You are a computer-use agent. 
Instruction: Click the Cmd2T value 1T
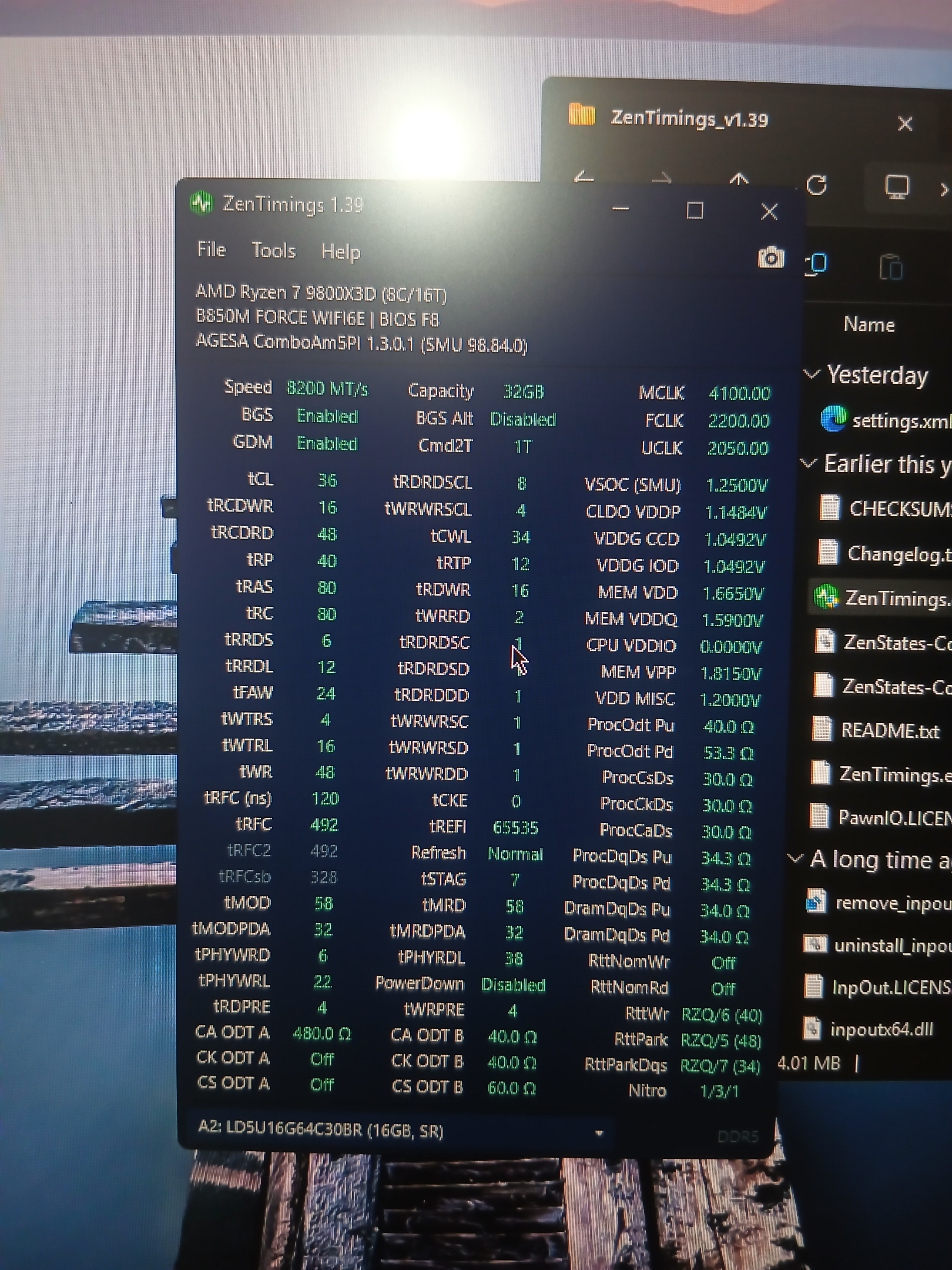point(522,447)
